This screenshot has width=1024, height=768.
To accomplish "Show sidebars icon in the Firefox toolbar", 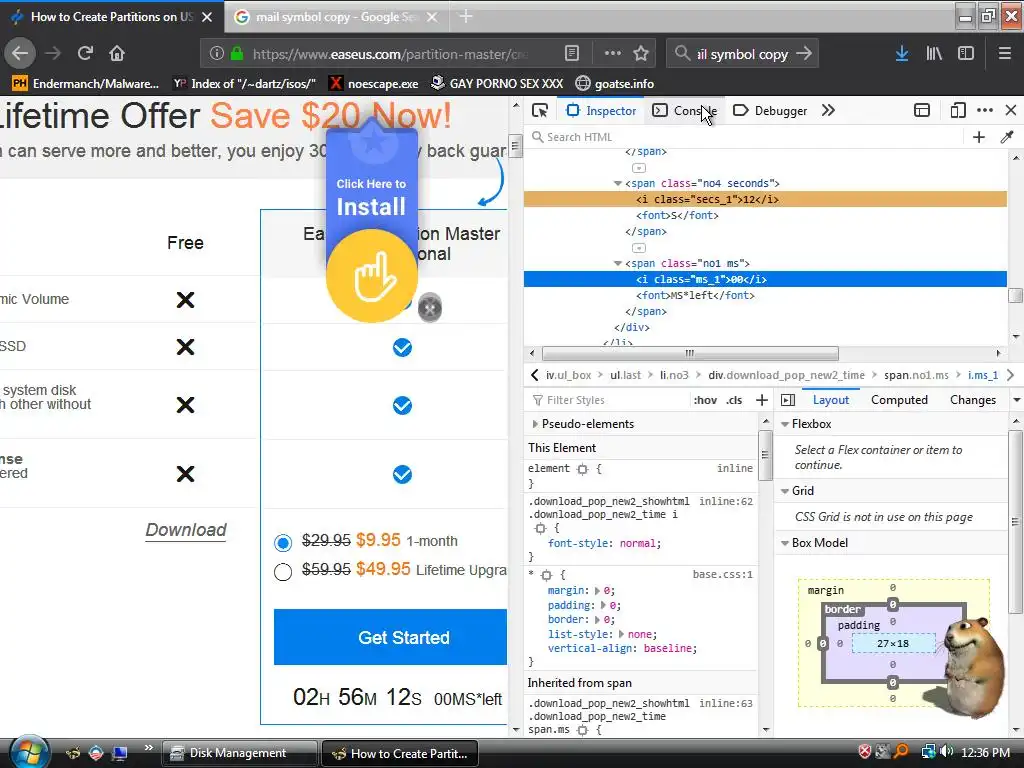I will click(966, 54).
